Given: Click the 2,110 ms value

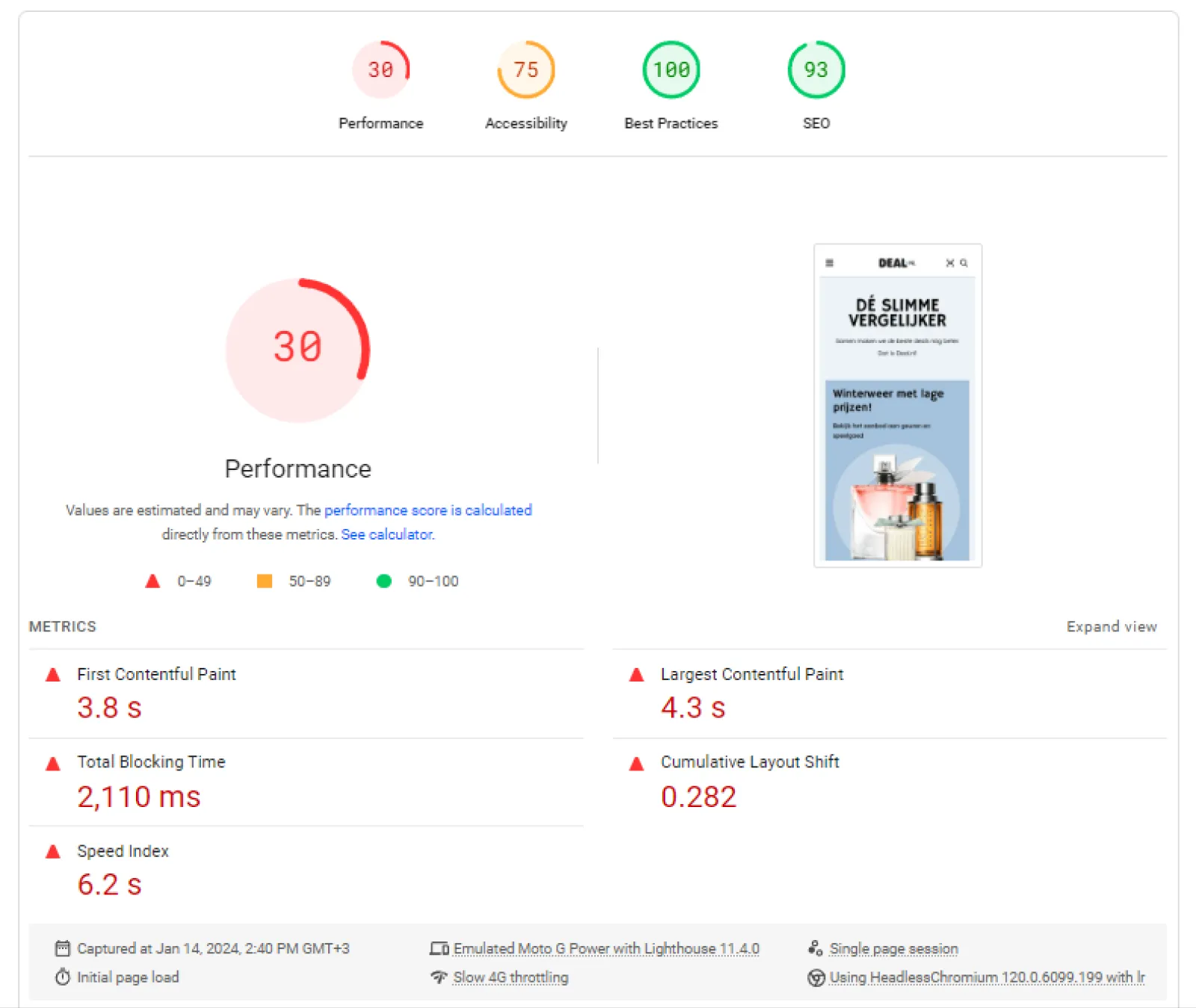Looking at the screenshot, I should coord(139,797).
